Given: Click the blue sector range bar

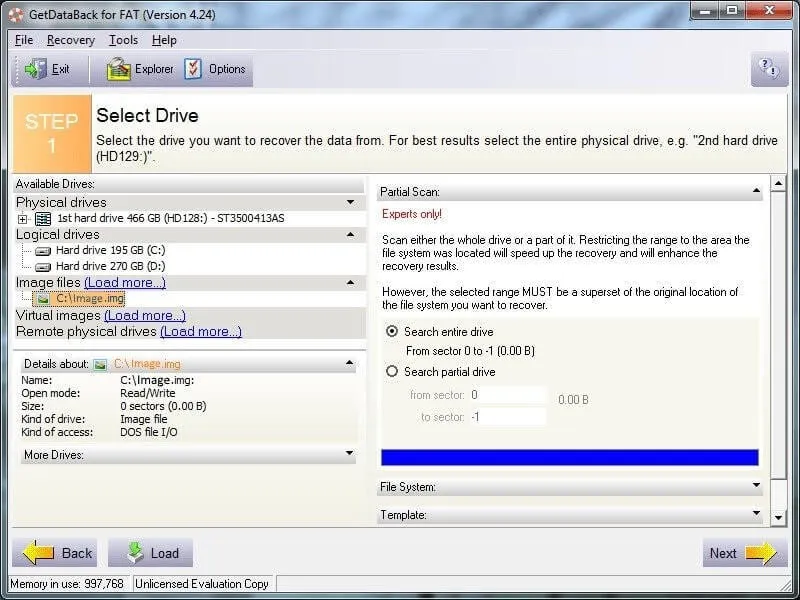Looking at the screenshot, I should click(x=569, y=457).
